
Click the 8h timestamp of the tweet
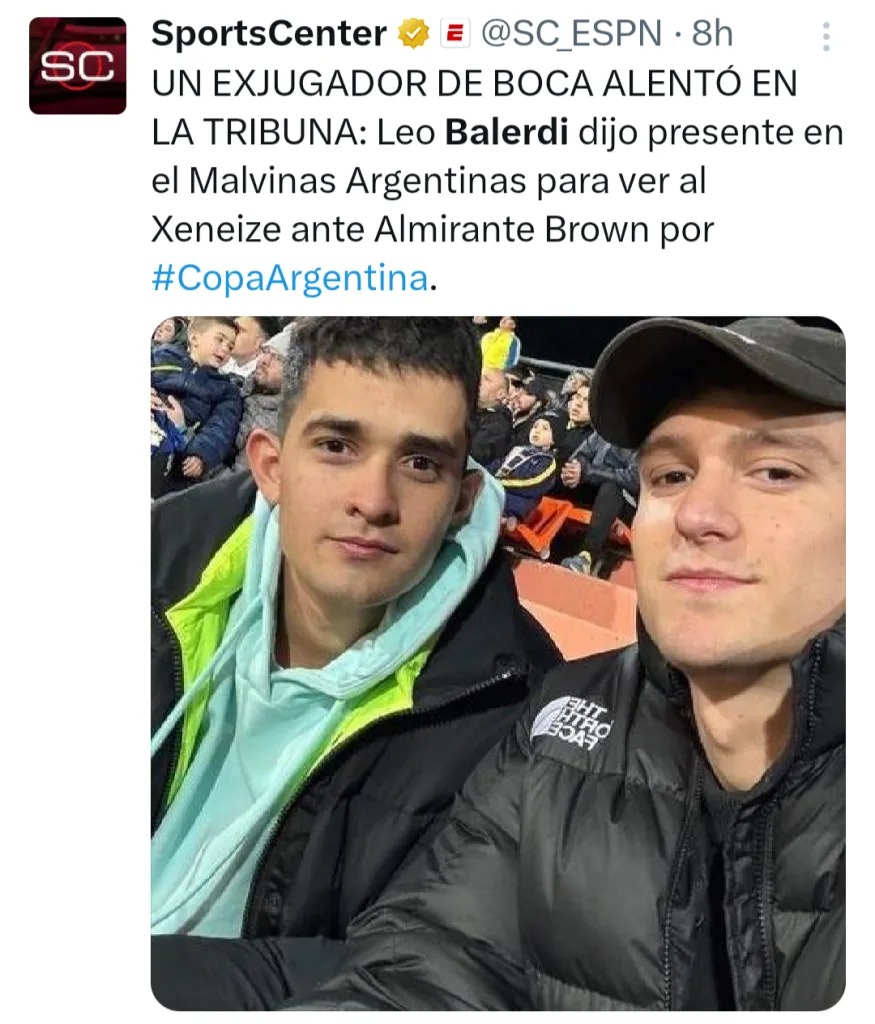712,33
